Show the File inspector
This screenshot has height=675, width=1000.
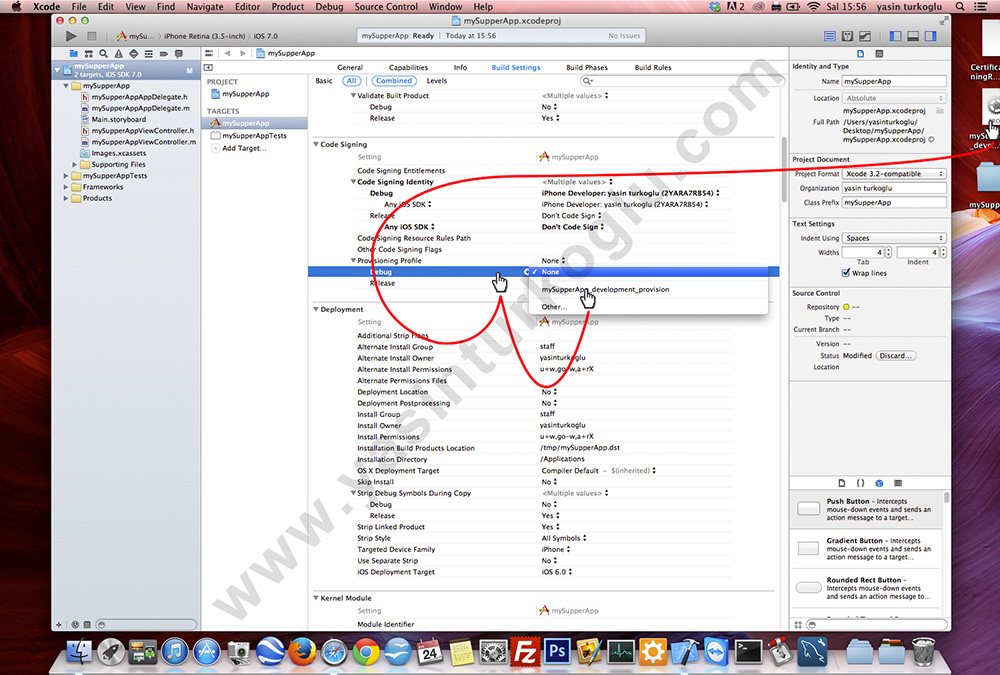point(860,54)
